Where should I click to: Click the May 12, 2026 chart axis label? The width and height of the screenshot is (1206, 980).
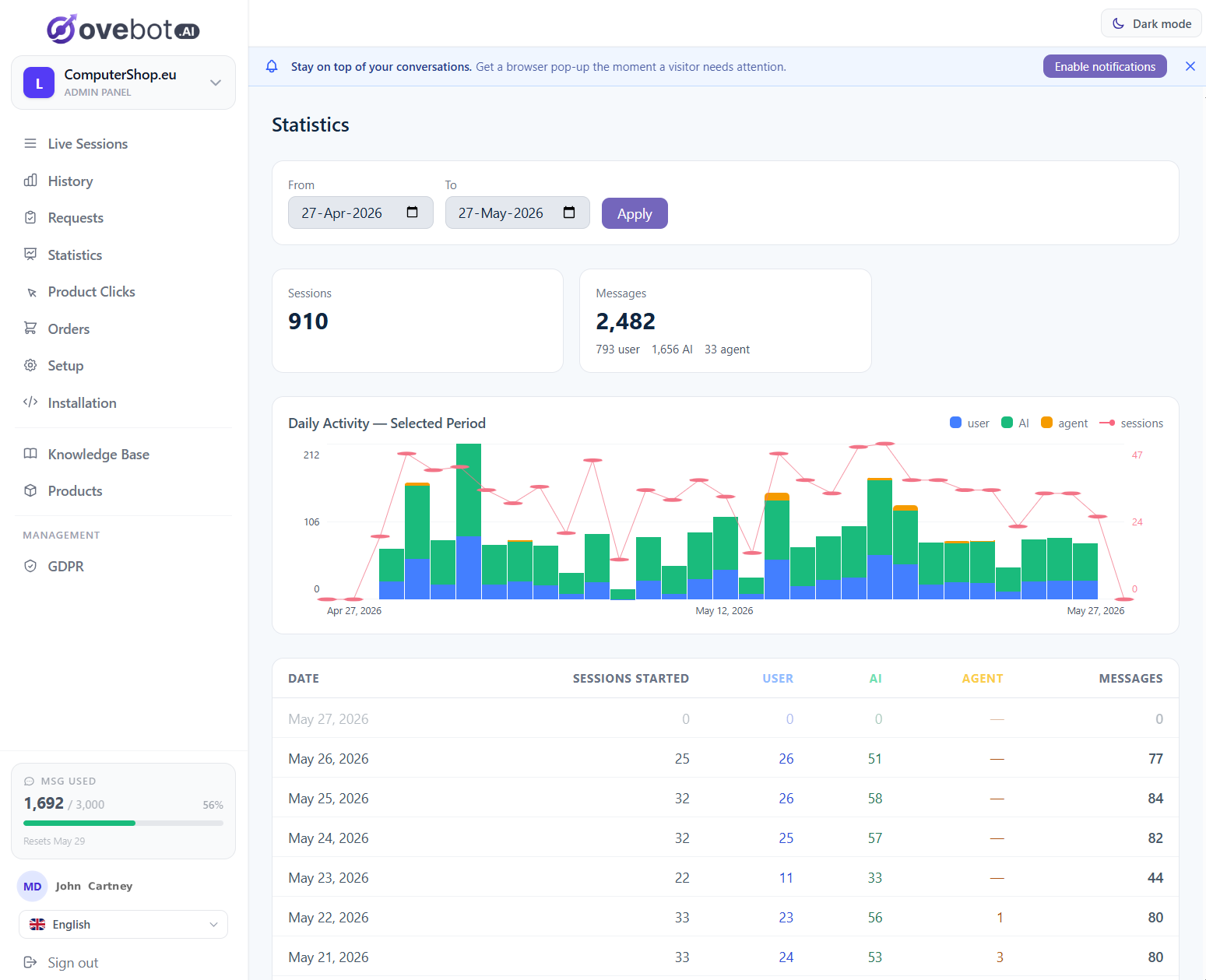point(724,610)
